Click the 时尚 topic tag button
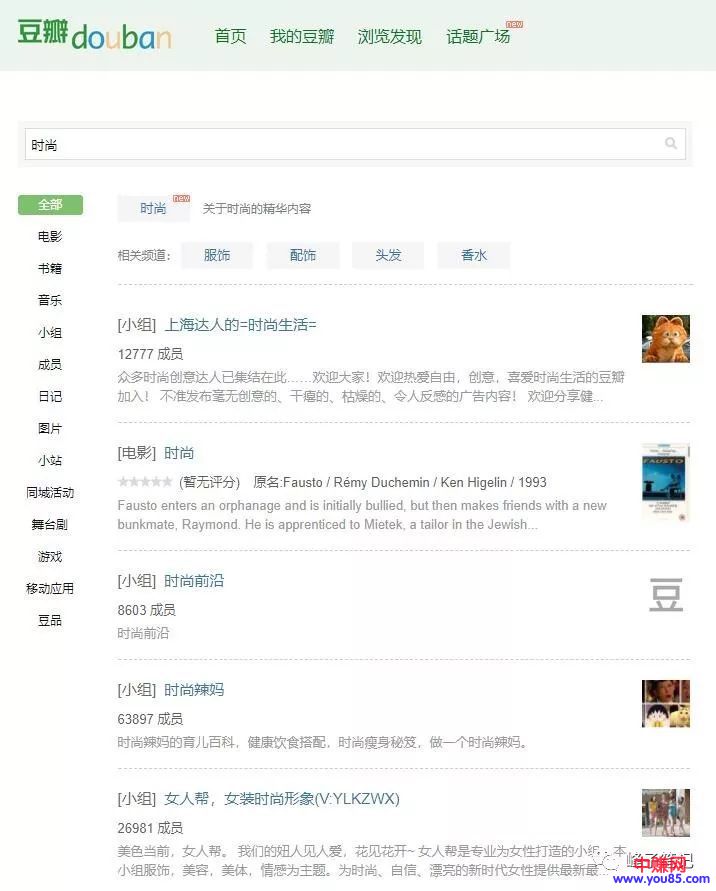The width and height of the screenshot is (716, 891). 153,208
